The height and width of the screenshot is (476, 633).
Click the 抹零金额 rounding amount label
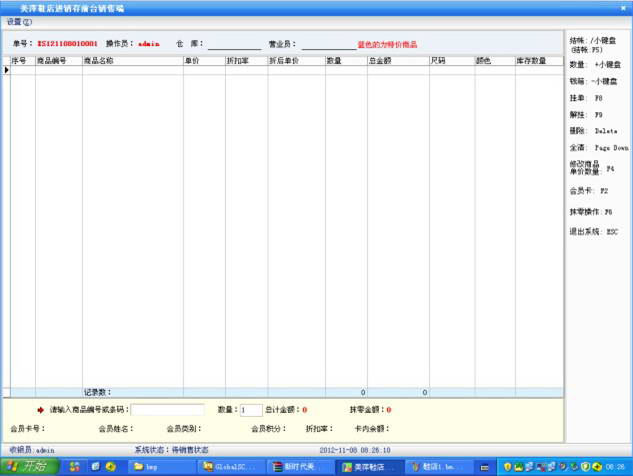pos(367,410)
